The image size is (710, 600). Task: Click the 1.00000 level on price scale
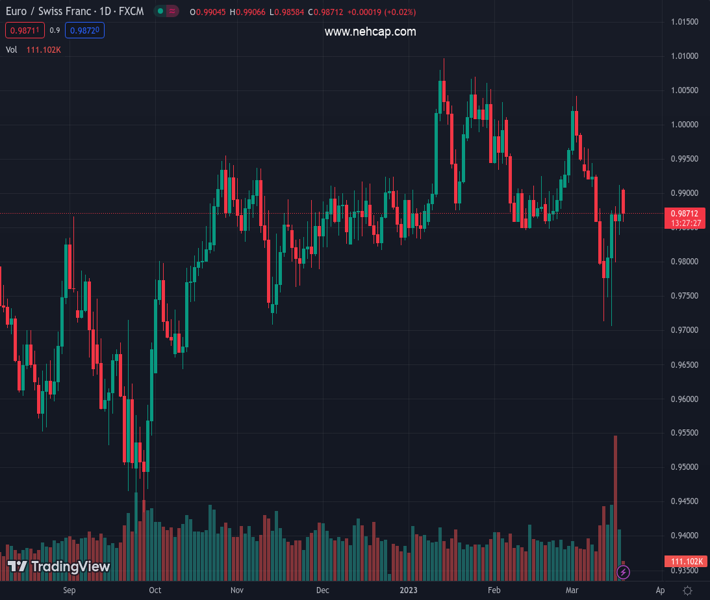[x=685, y=125]
